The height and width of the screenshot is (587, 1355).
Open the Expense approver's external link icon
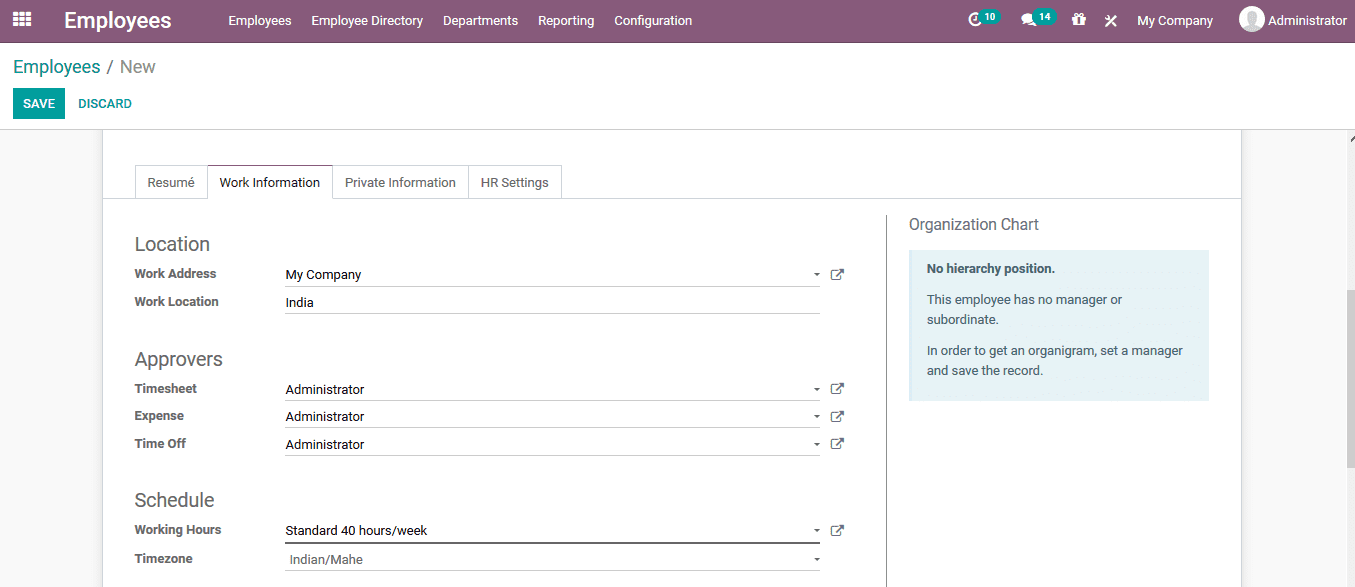836,416
